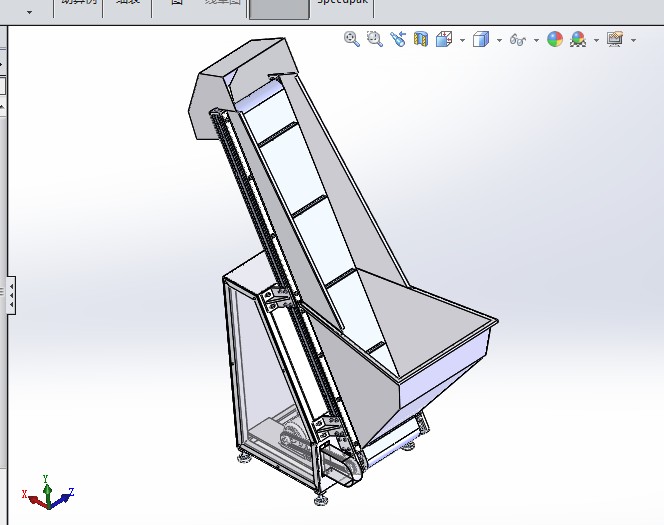
Task: Click the Hide/Show Items glasses icon
Action: pos(518,40)
